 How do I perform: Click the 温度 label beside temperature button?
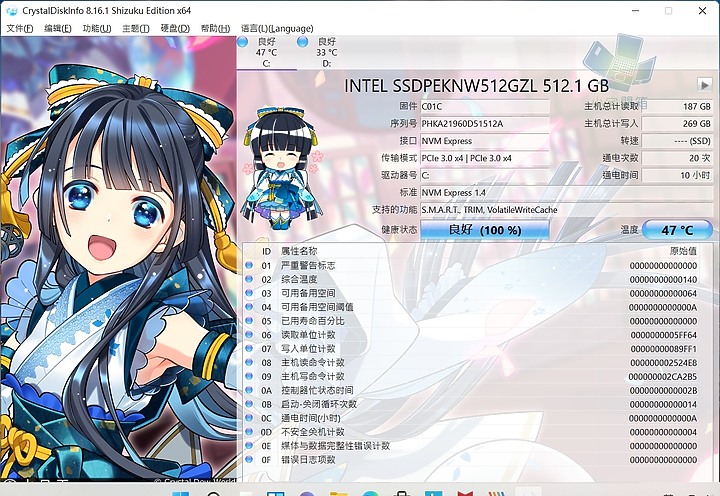click(x=629, y=230)
